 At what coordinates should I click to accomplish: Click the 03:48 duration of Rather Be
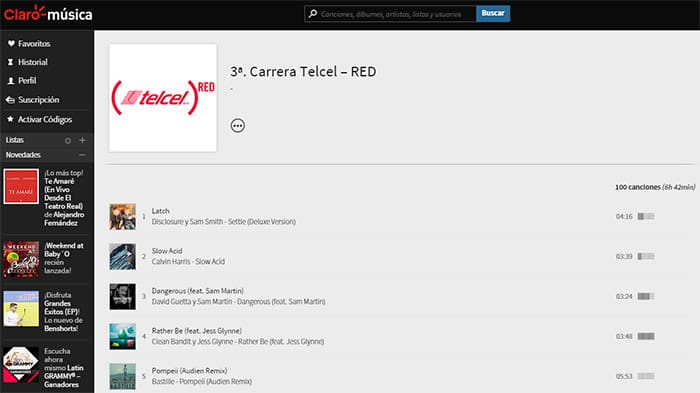point(624,336)
